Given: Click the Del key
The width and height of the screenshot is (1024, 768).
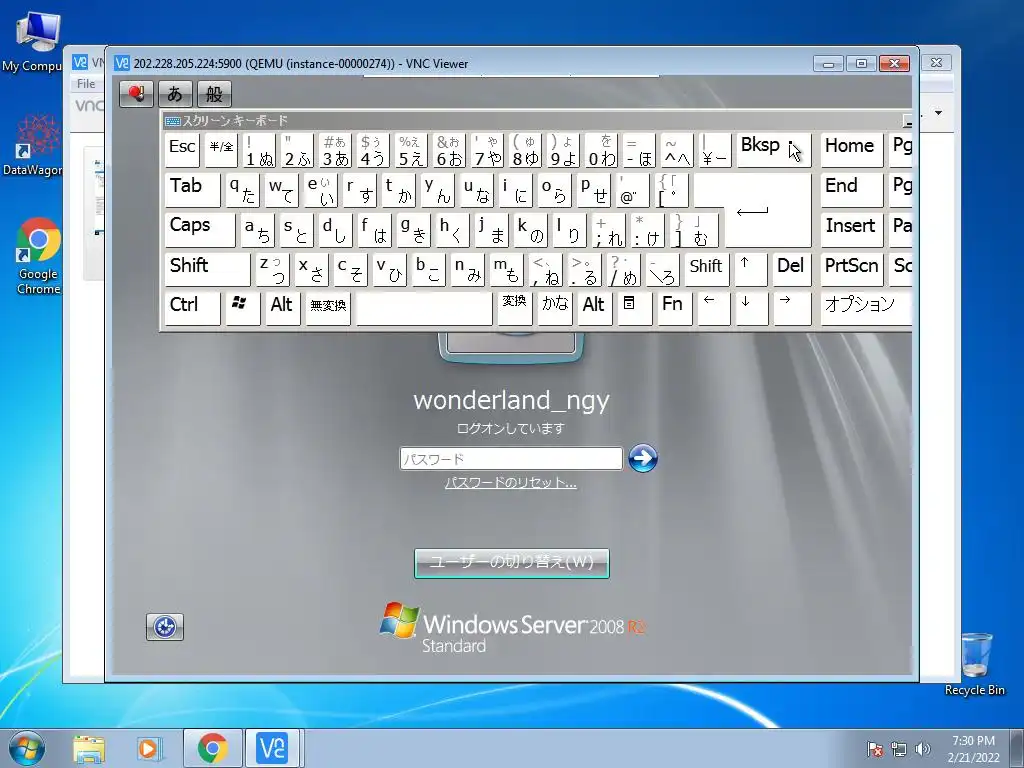Looking at the screenshot, I should point(792,269).
